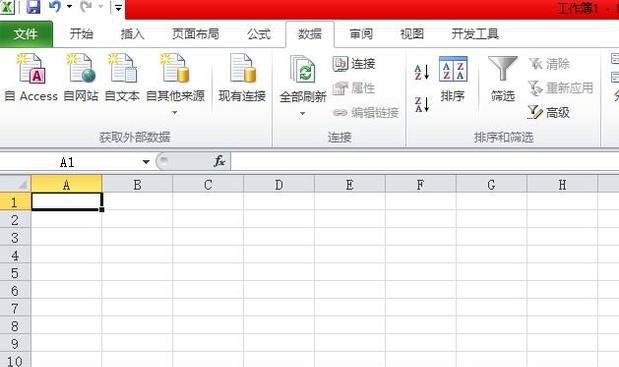Screen dimensions: 619x367
Task: Select row 8 header
Action: point(15,326)
